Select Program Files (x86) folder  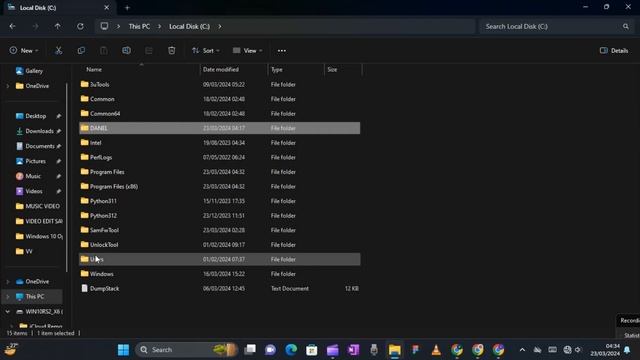220,187
